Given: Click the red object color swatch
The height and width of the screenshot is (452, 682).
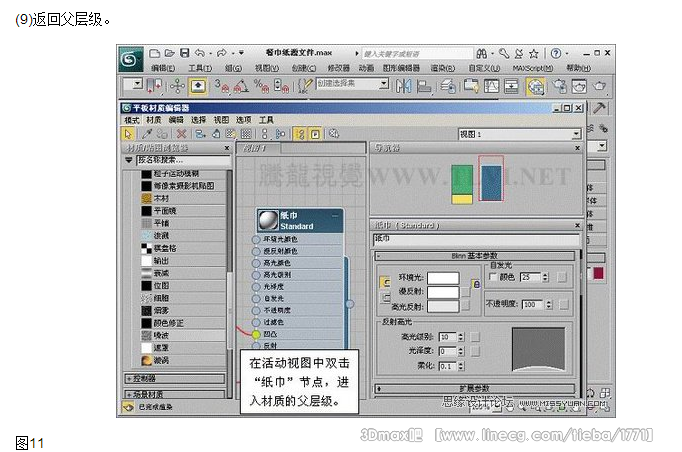Looking at the screenshot, I should pos(598,273).
